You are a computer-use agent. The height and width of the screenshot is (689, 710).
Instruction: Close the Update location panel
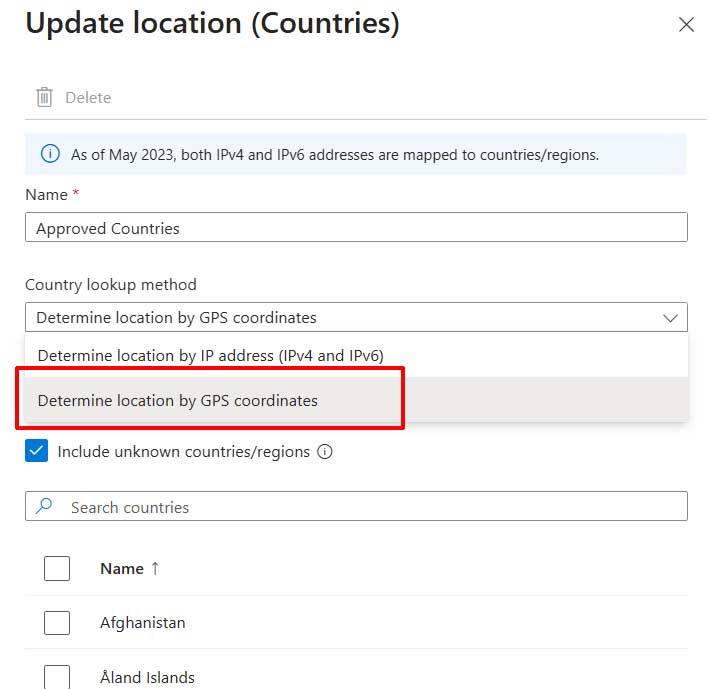686,26
